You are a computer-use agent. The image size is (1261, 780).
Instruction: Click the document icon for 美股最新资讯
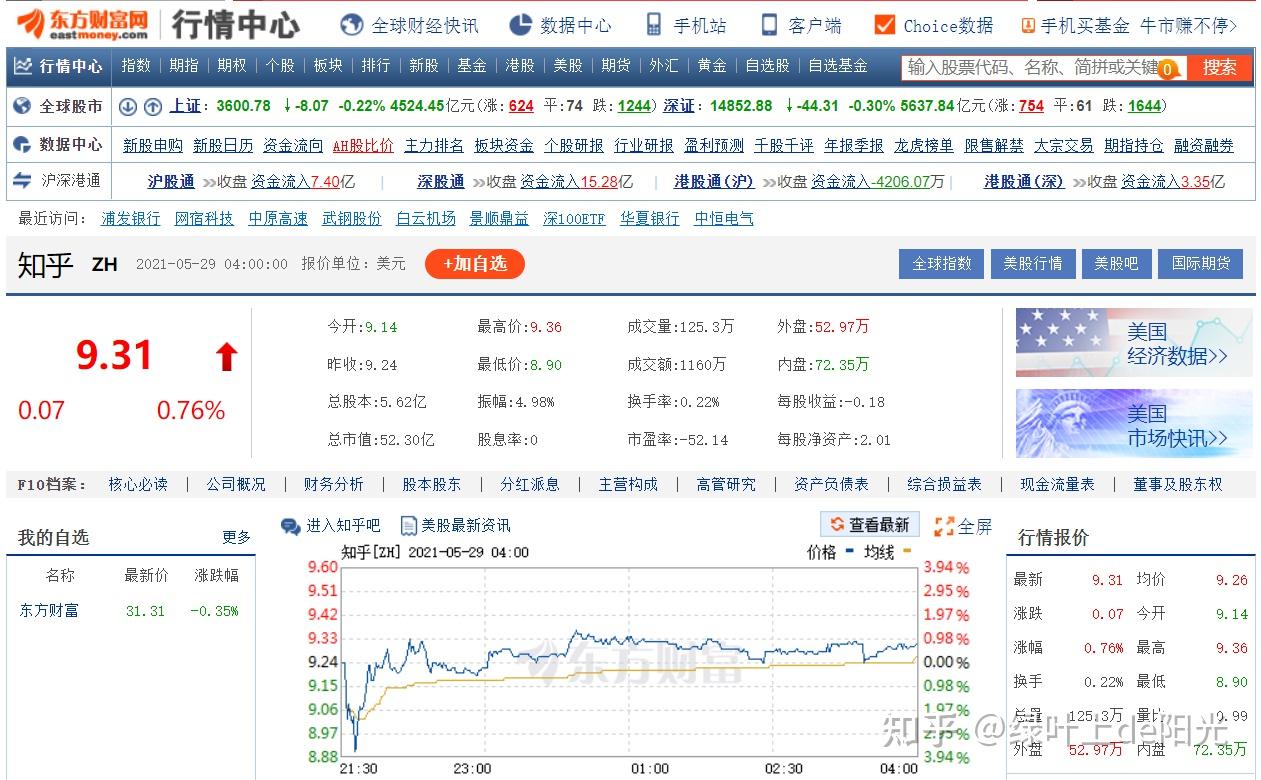408,525
